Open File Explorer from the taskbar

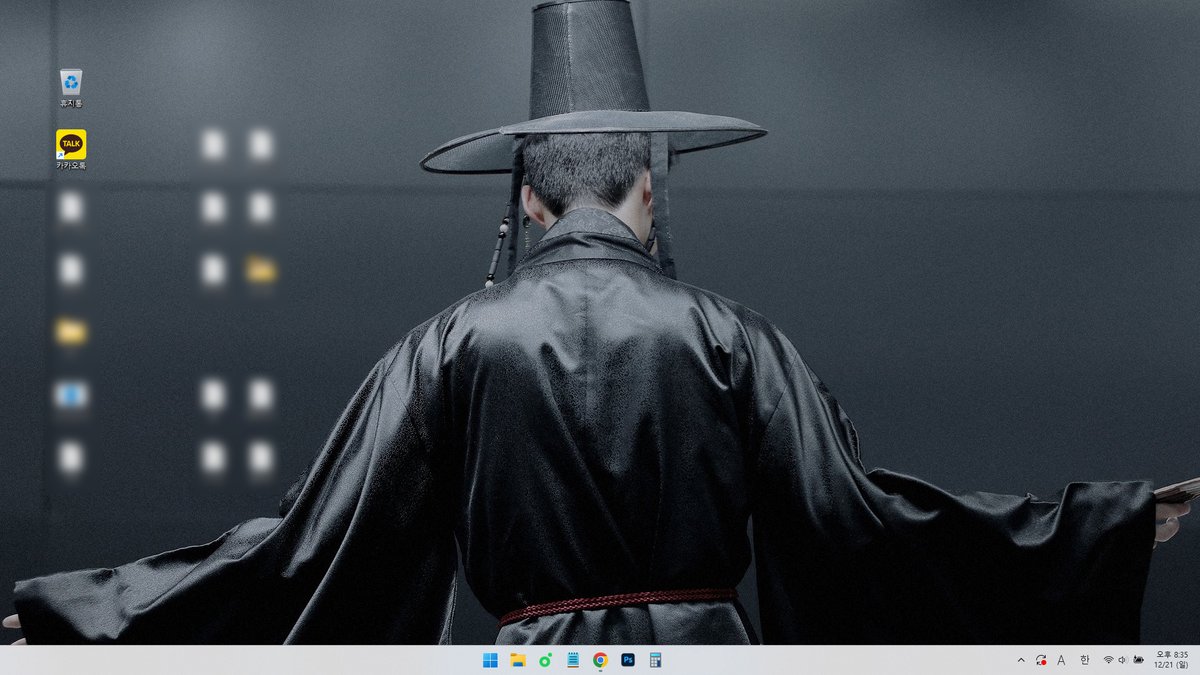click(518, 660)
